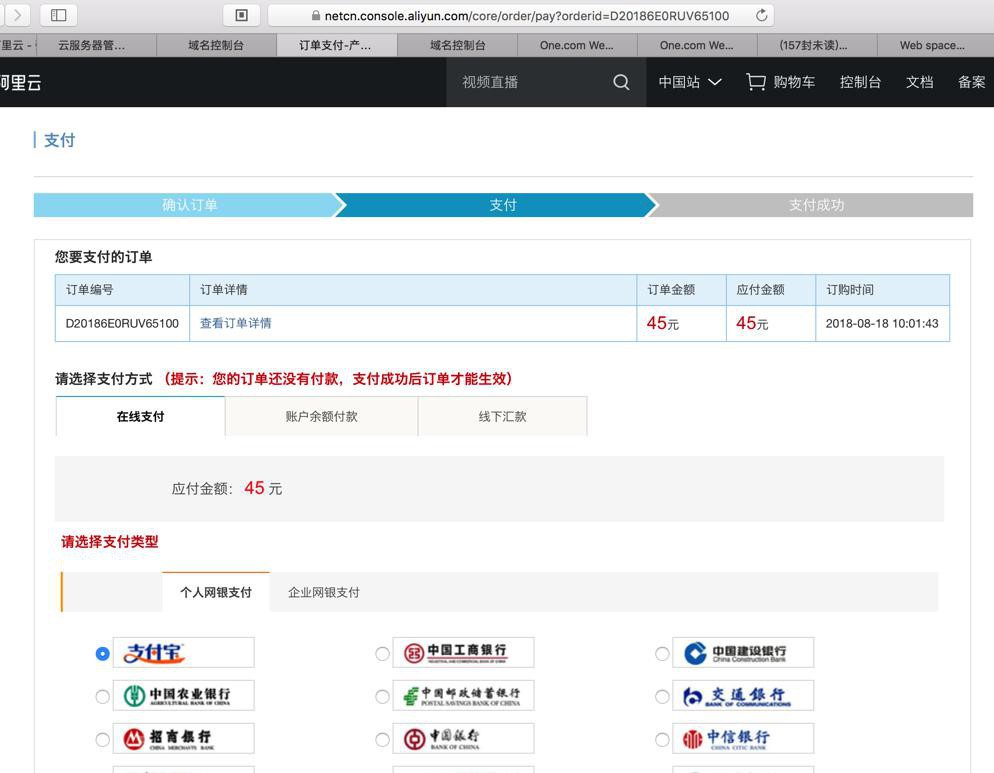The image size is (994, 773).
Task: Click the 订单金额 column header
Action: click(681, 290)
